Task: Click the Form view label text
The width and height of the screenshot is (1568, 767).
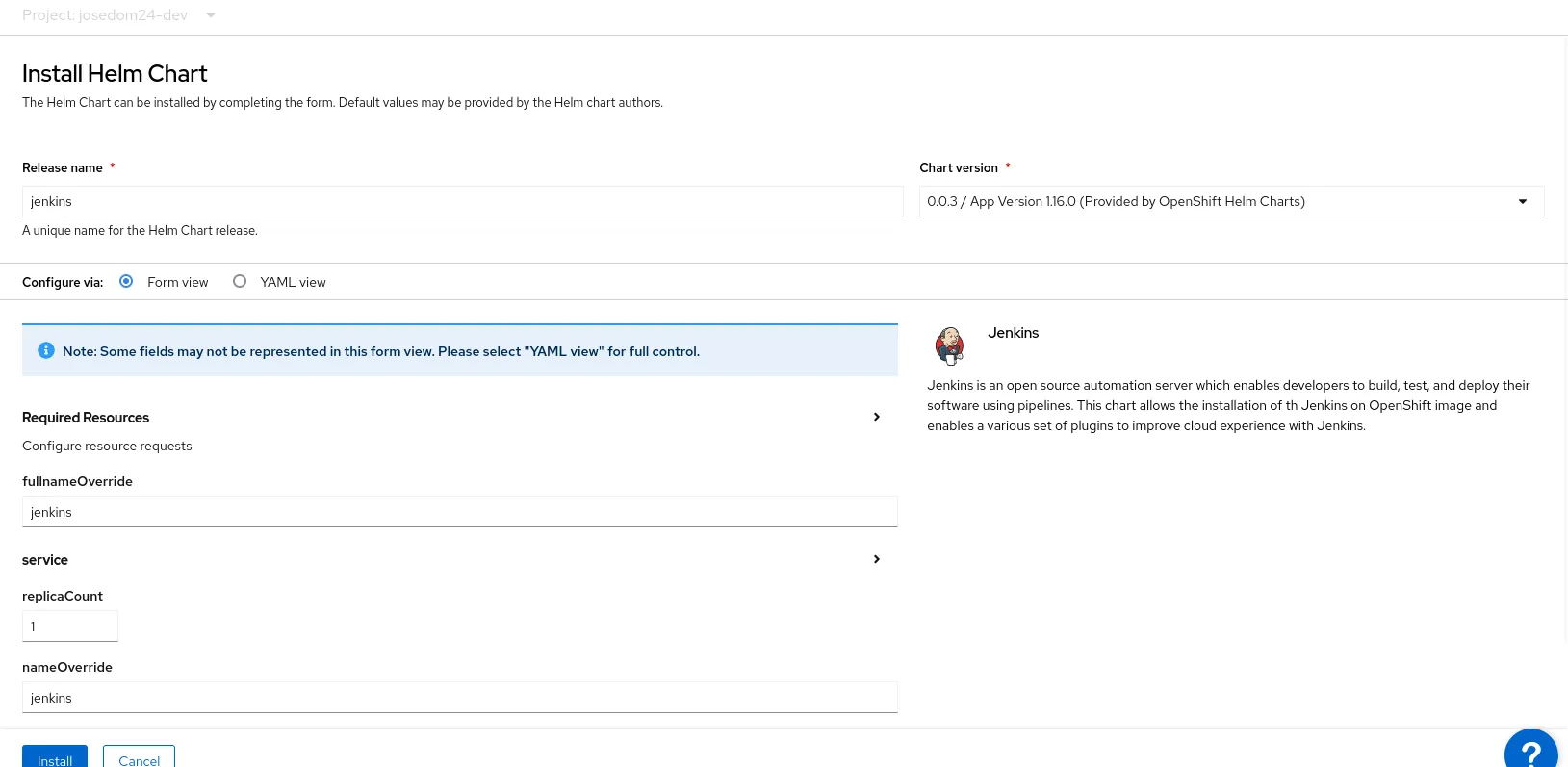Action: (x=177, y=282)
